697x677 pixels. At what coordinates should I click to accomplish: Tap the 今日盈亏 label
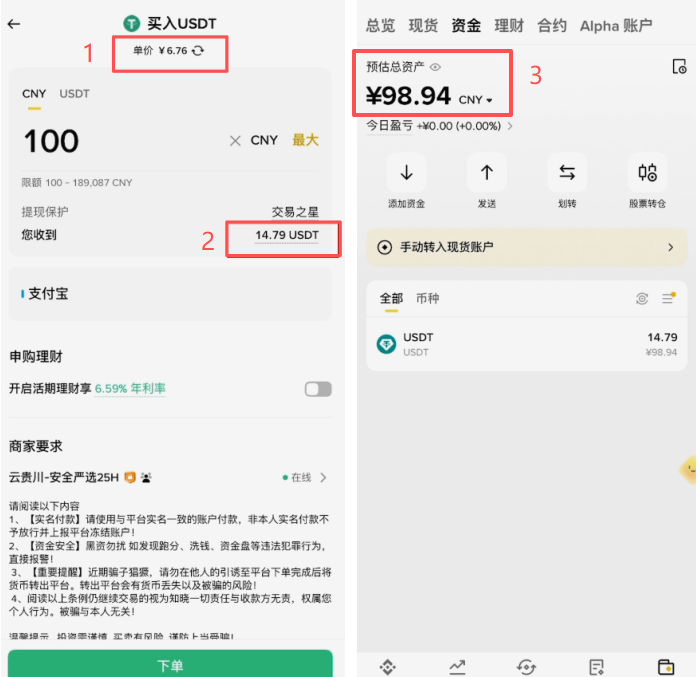[x=389, y=126]
